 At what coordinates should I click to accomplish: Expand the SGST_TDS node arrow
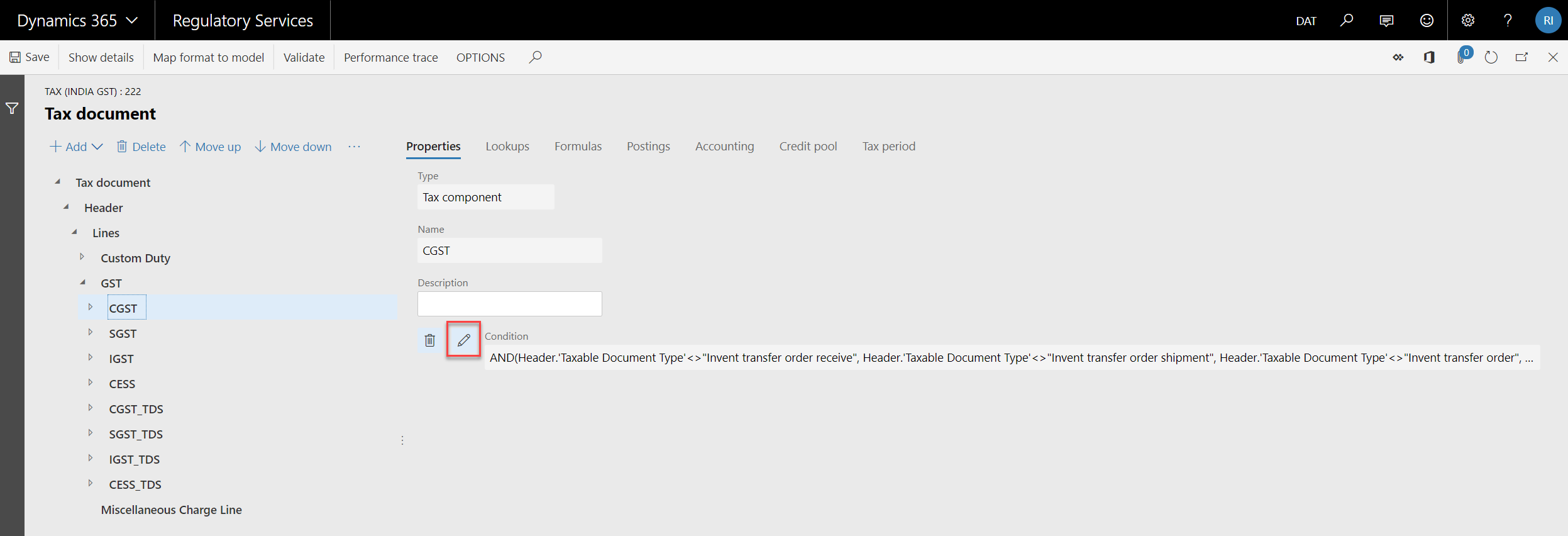click(x=91, y=433)
